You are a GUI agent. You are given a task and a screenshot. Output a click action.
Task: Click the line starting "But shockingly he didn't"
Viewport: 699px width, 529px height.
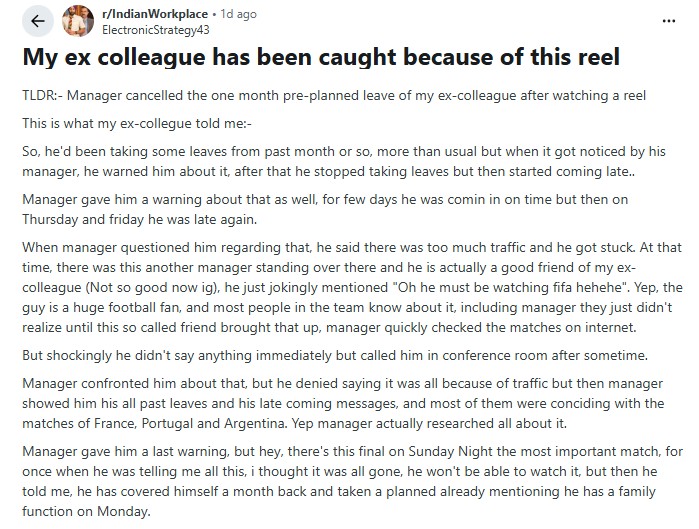[335, 355]
